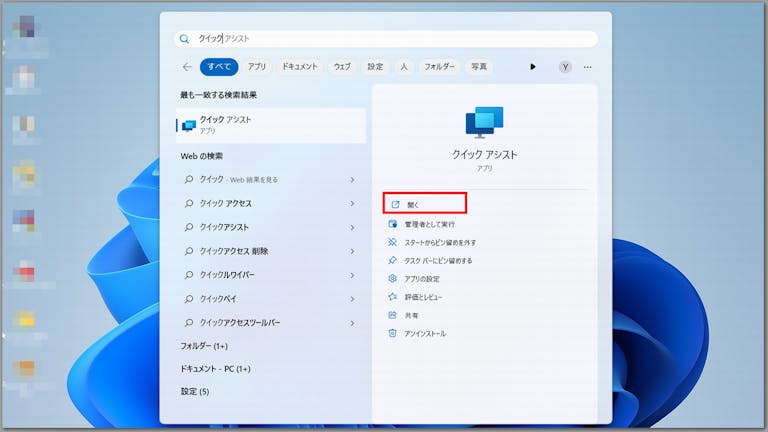Viewport: 768px width, 432px height.
Task: Expand the arrow beside クイックペイ
Action: click(x=352, y=299)
